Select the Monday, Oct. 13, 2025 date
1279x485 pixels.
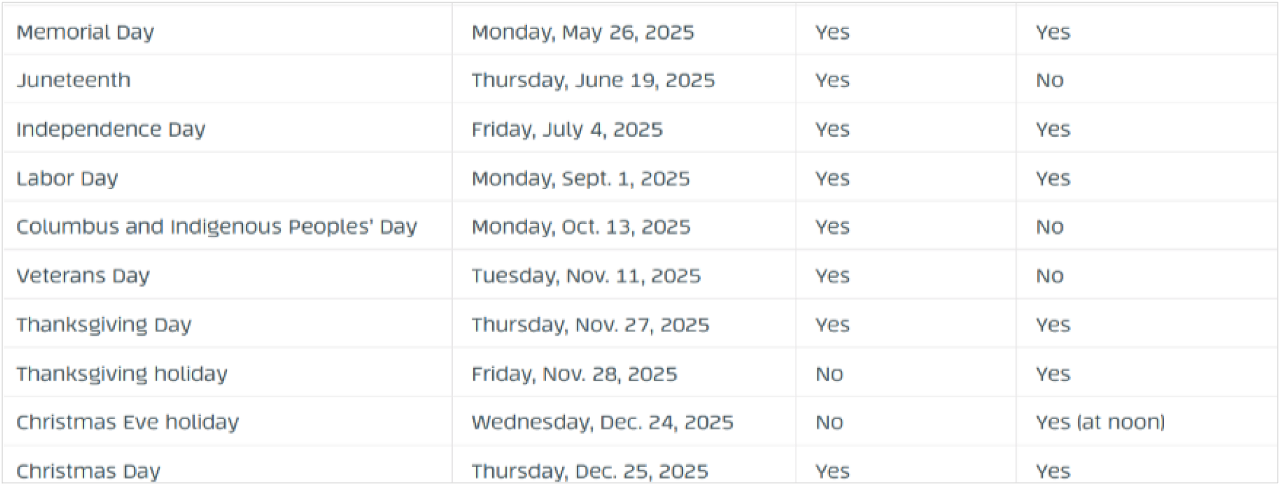pyautogui.click(x=581, y=227)
